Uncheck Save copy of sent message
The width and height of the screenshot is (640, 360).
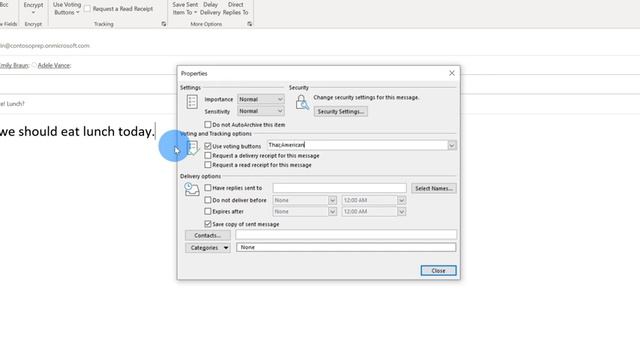tap(208, 224)
